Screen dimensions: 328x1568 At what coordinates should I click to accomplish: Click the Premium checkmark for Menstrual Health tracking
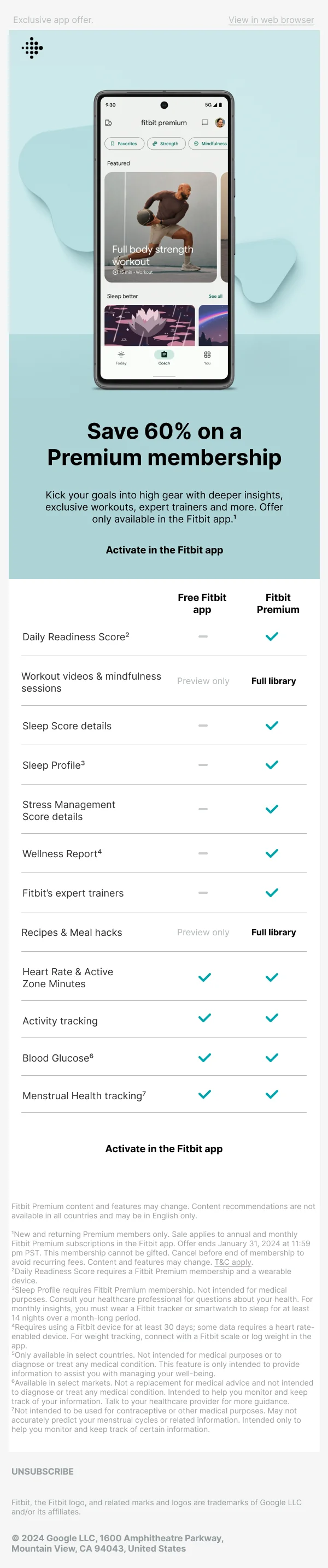(x=272, y=1093)
